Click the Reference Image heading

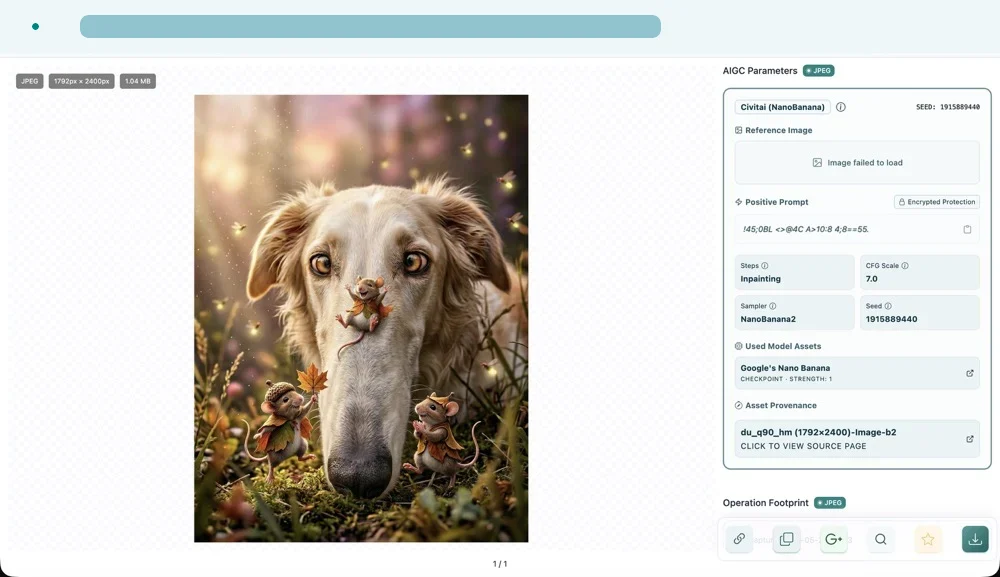pos(779,130)
